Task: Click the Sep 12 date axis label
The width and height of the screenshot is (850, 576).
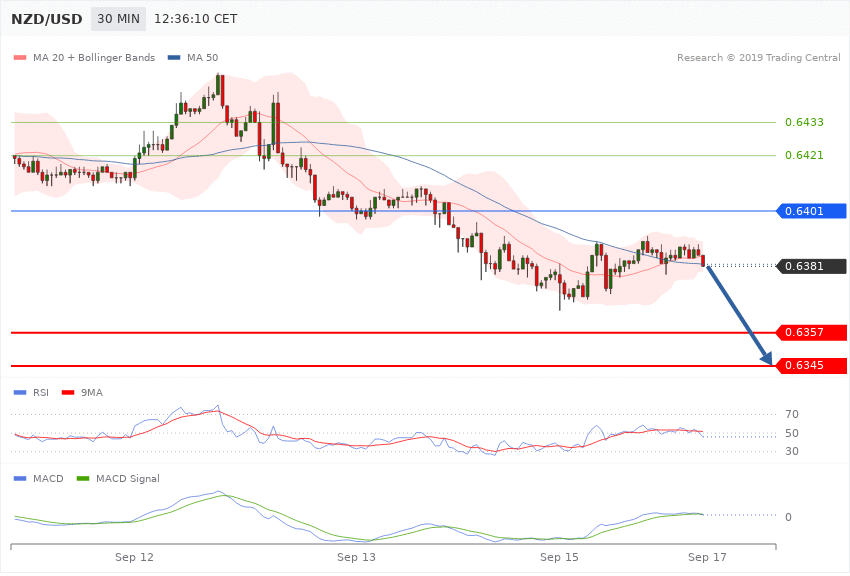Action: [134, 557]
